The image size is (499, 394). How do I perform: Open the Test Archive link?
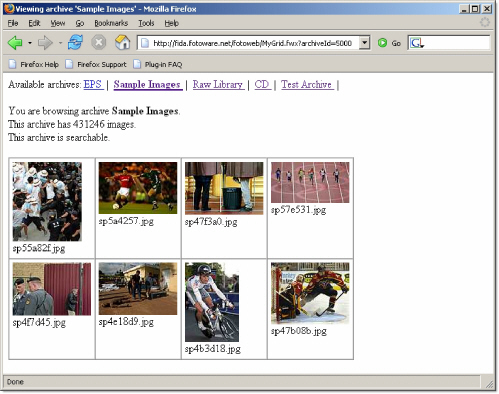tap(307, 84)
